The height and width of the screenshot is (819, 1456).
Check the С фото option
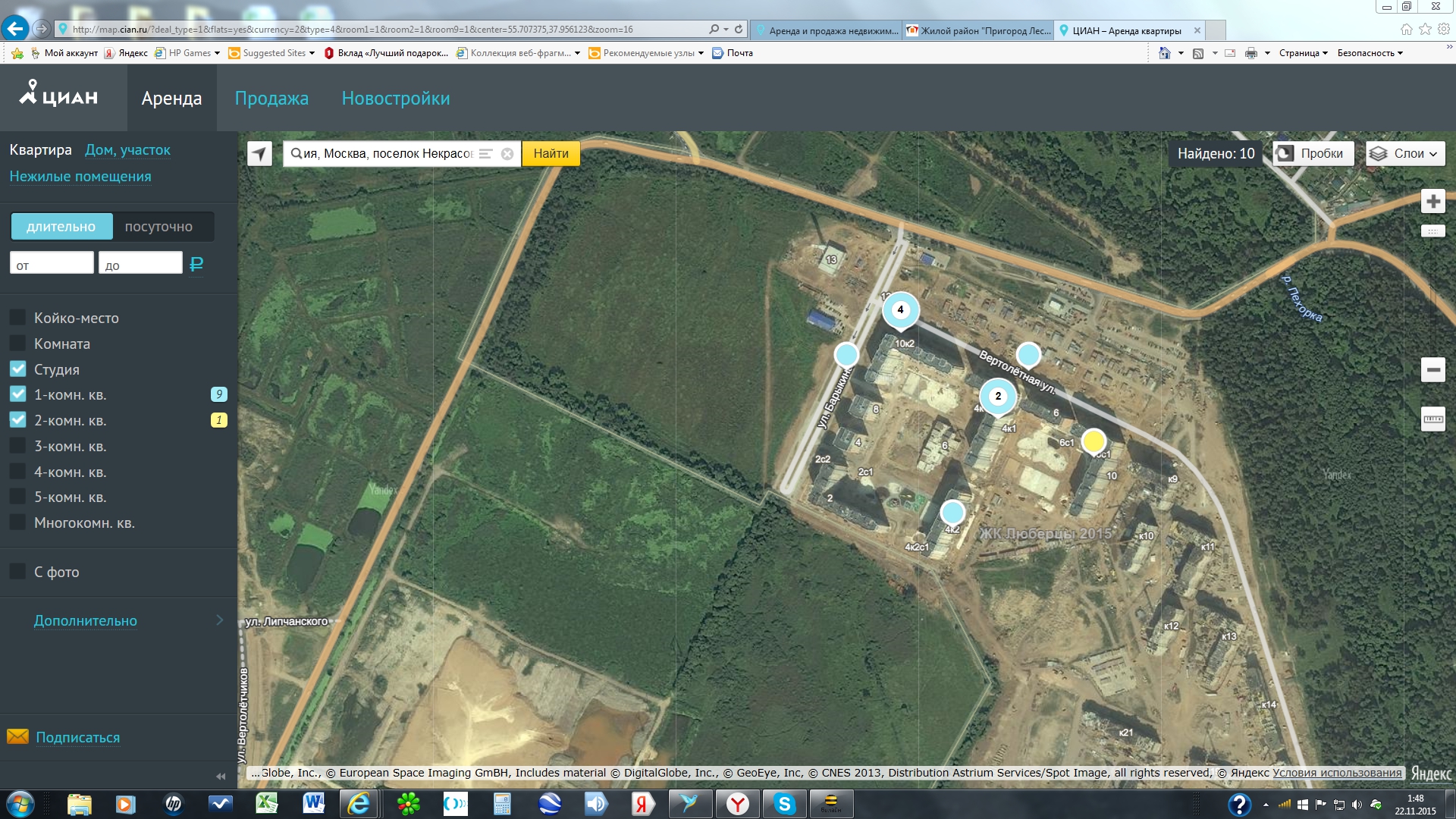[x=18, y=572]
